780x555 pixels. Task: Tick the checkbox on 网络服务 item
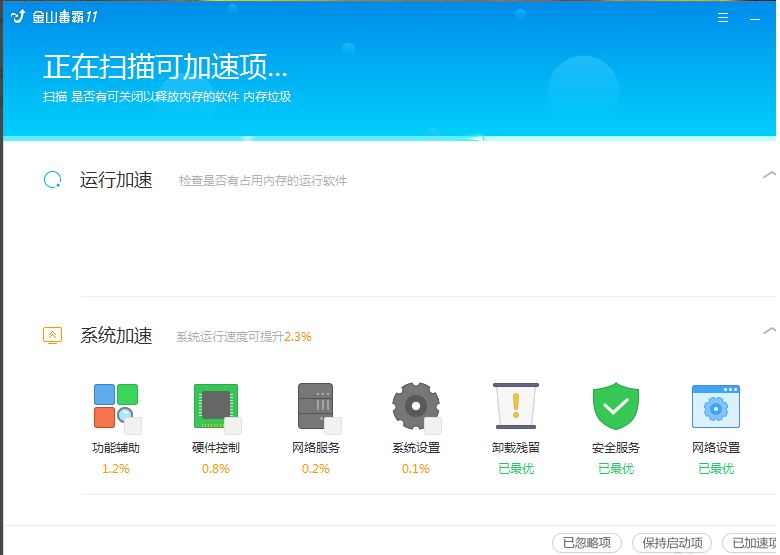point(333,426)
